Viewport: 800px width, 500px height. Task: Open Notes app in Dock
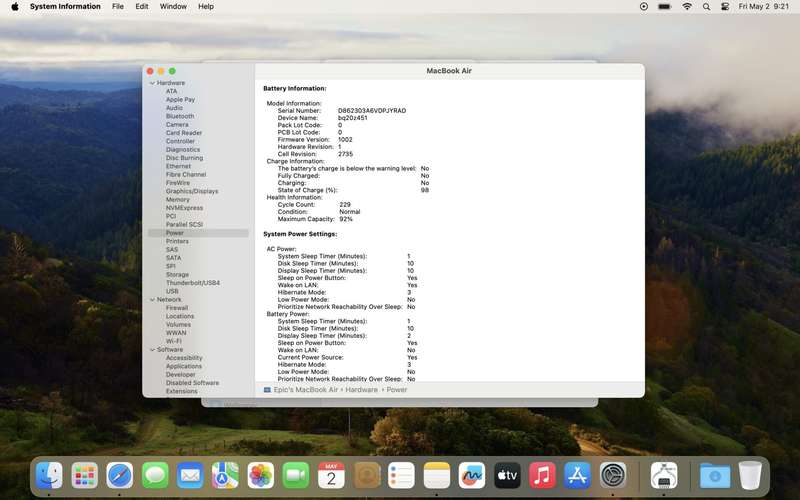pyautogui.click(x=437, y=475)
